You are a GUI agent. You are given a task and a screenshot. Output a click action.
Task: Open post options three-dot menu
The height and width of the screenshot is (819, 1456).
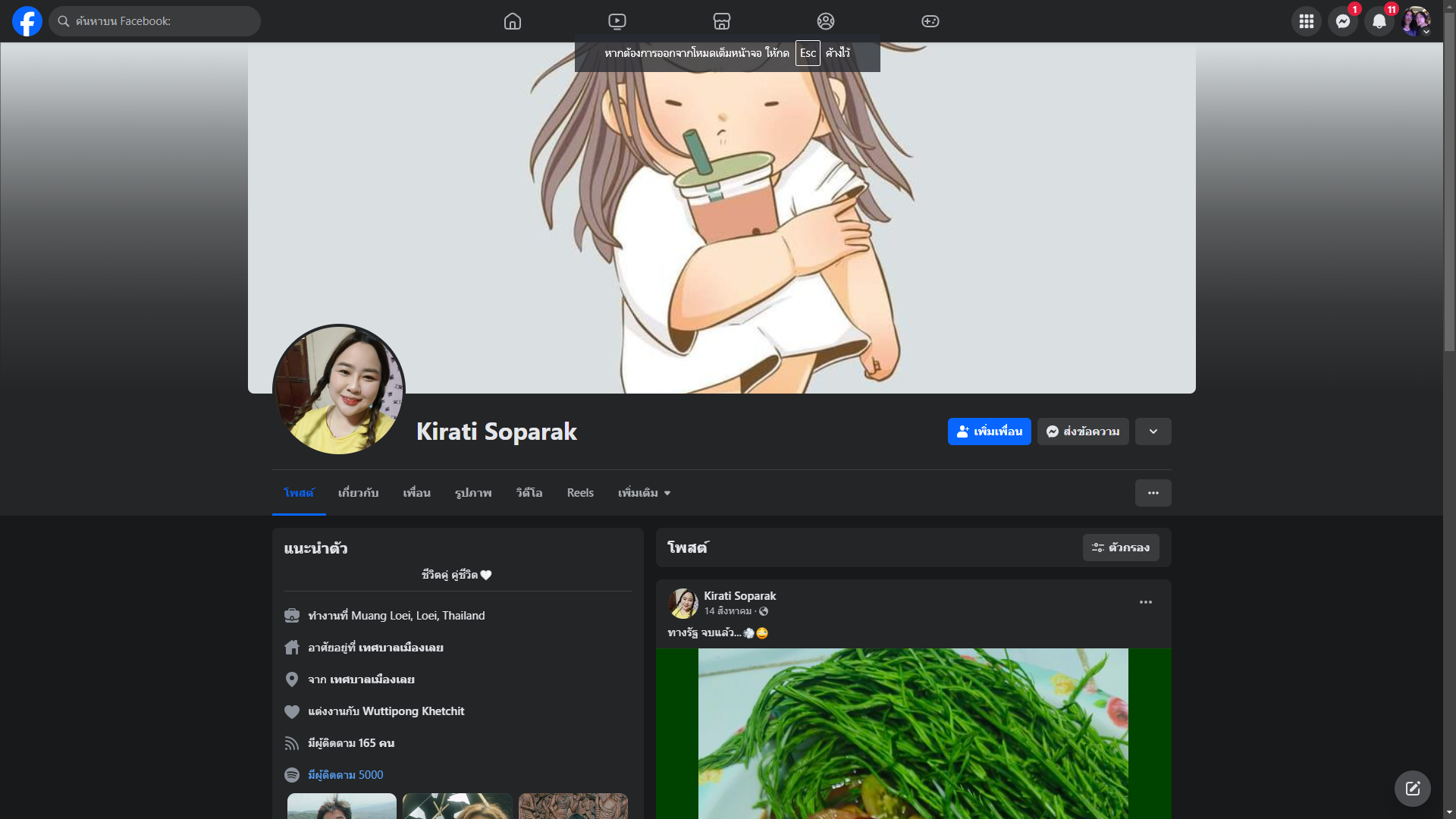tap(1145, 602)
